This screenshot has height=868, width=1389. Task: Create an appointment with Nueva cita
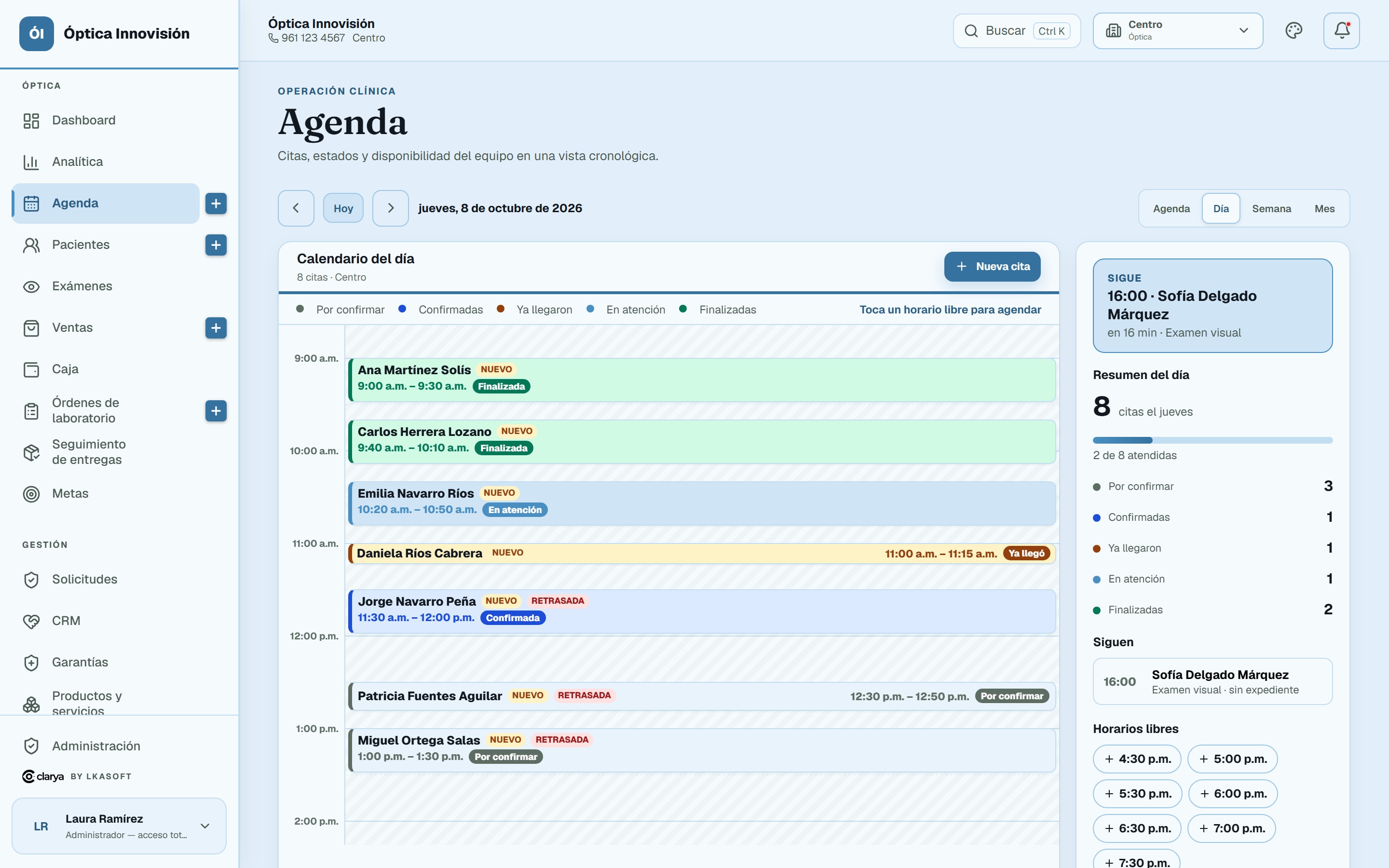pos(992,266)
